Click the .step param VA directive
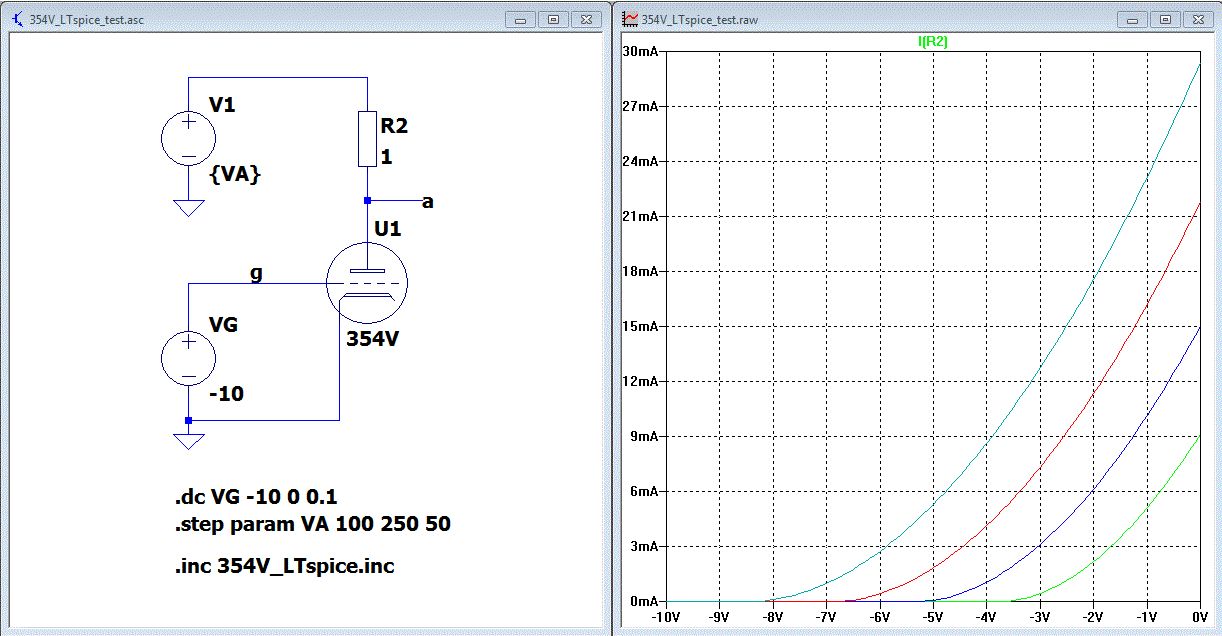Viewport: 1222px width, 636px height. (312, 524)
